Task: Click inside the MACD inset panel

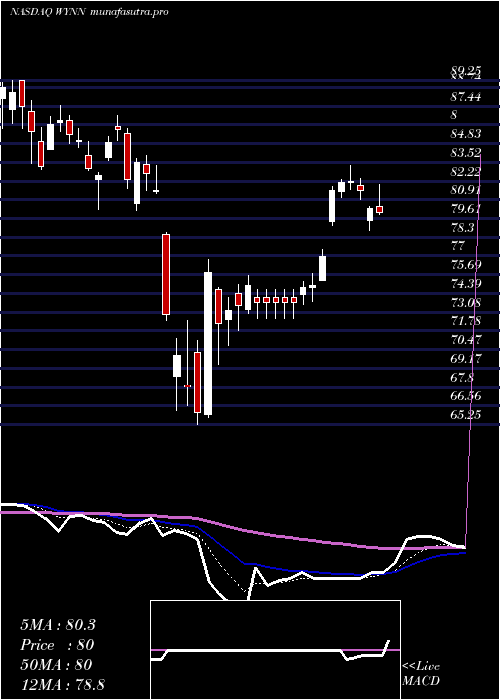Action: [275, 650]
